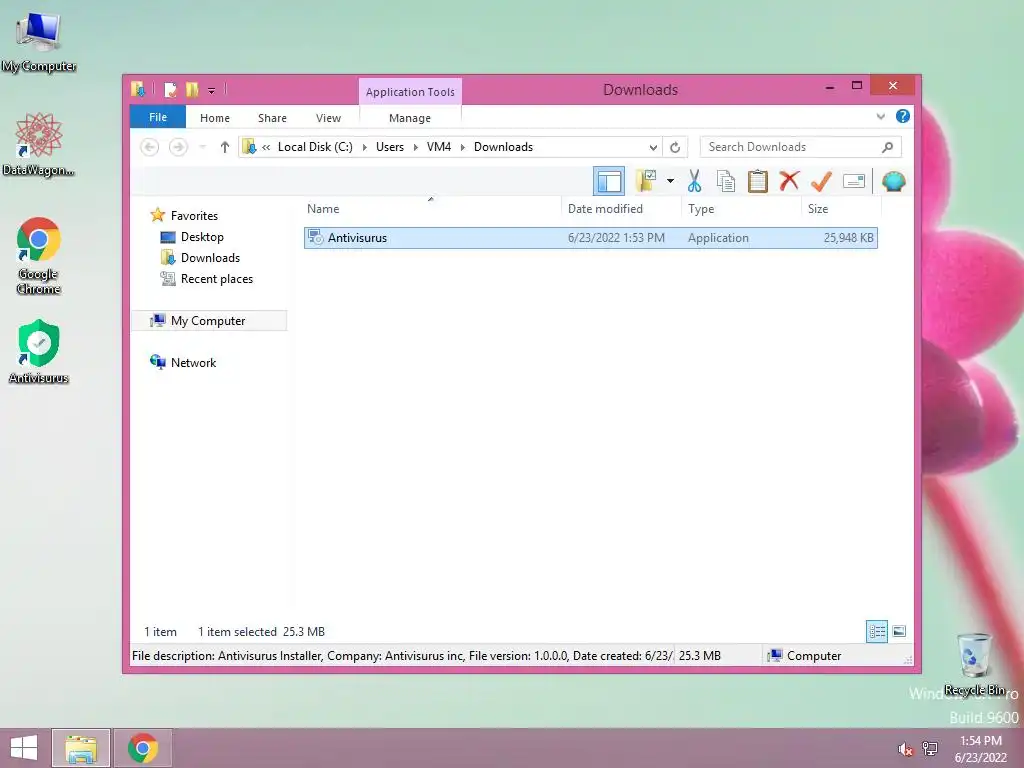Click the red X Delete icon

point(789,180)
